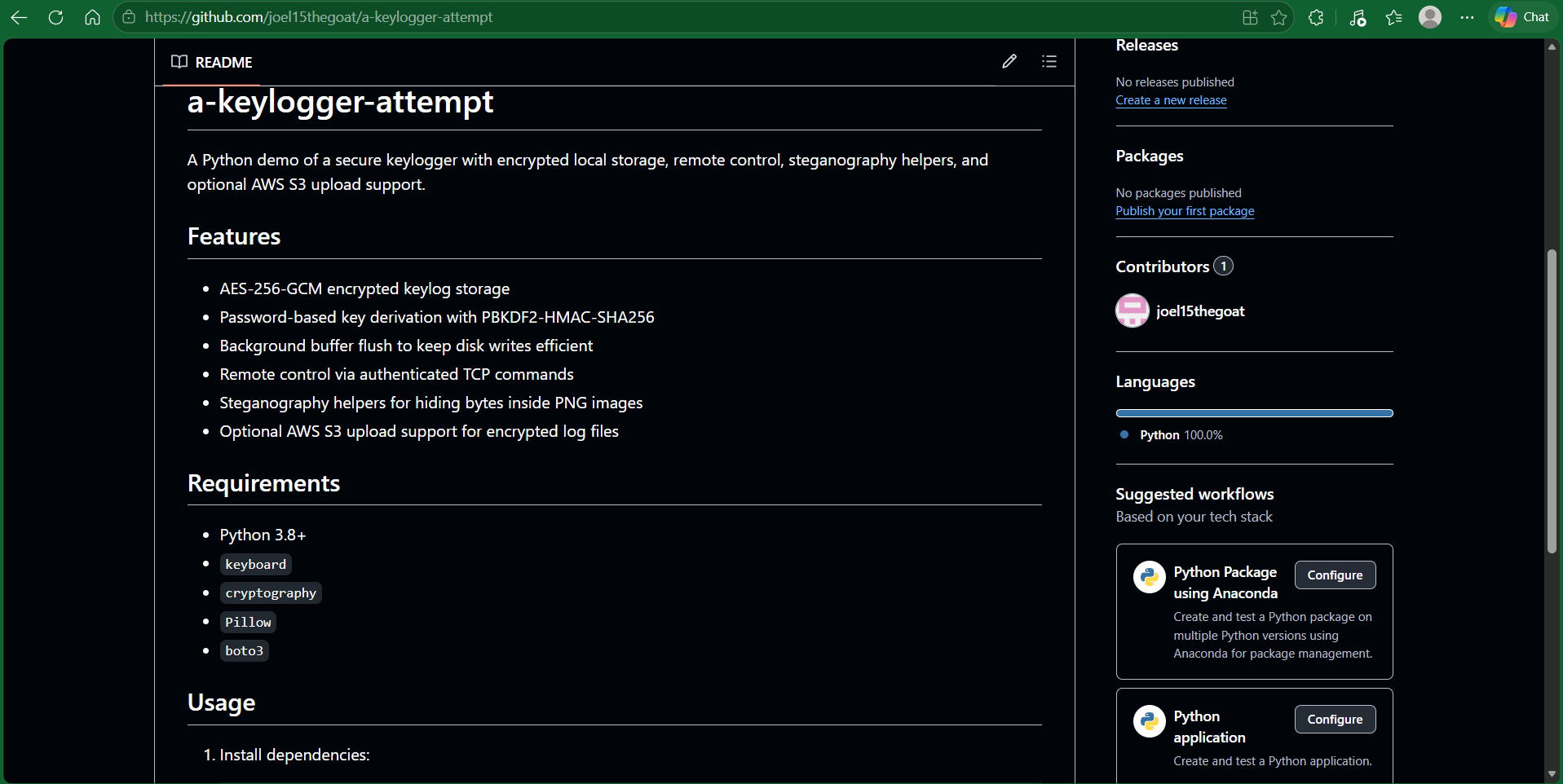Screen dimensions: 1563x784
Task: Configure Python Package using Anaconda workflow
Action: (1335, 575)
